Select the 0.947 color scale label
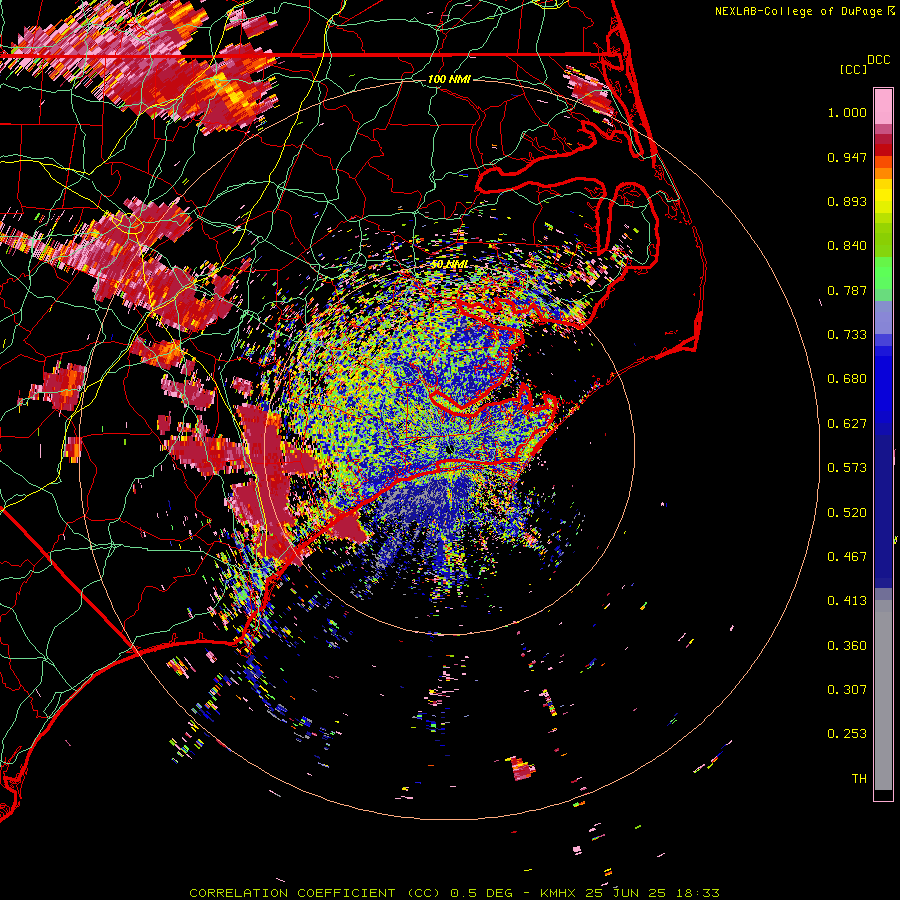 (847, 157)
